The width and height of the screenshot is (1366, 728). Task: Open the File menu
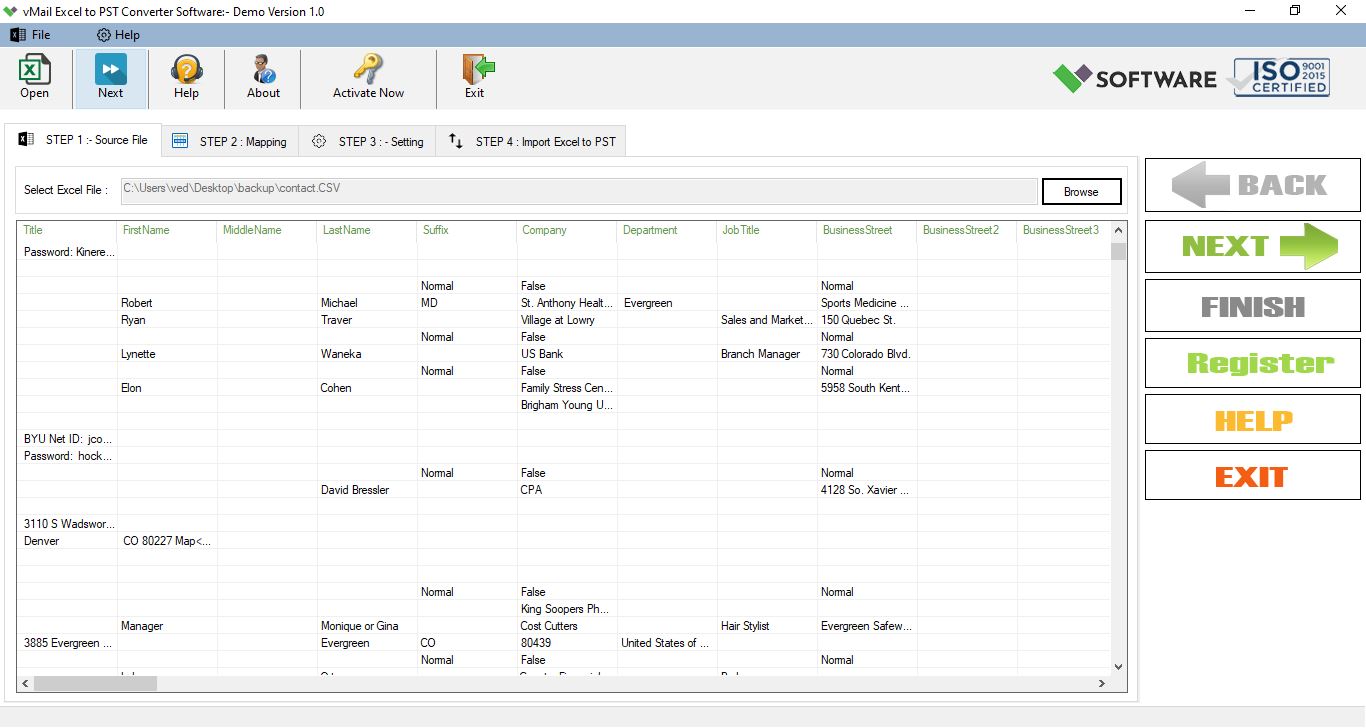(x=30, y=35)
